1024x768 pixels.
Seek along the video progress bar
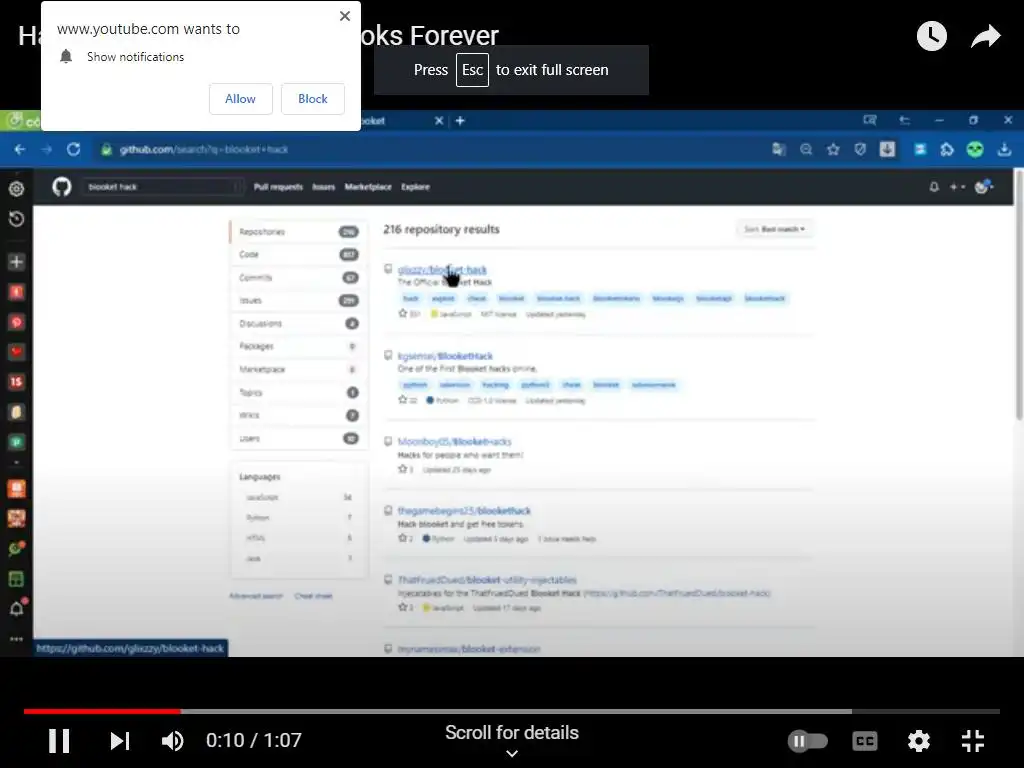511,711
